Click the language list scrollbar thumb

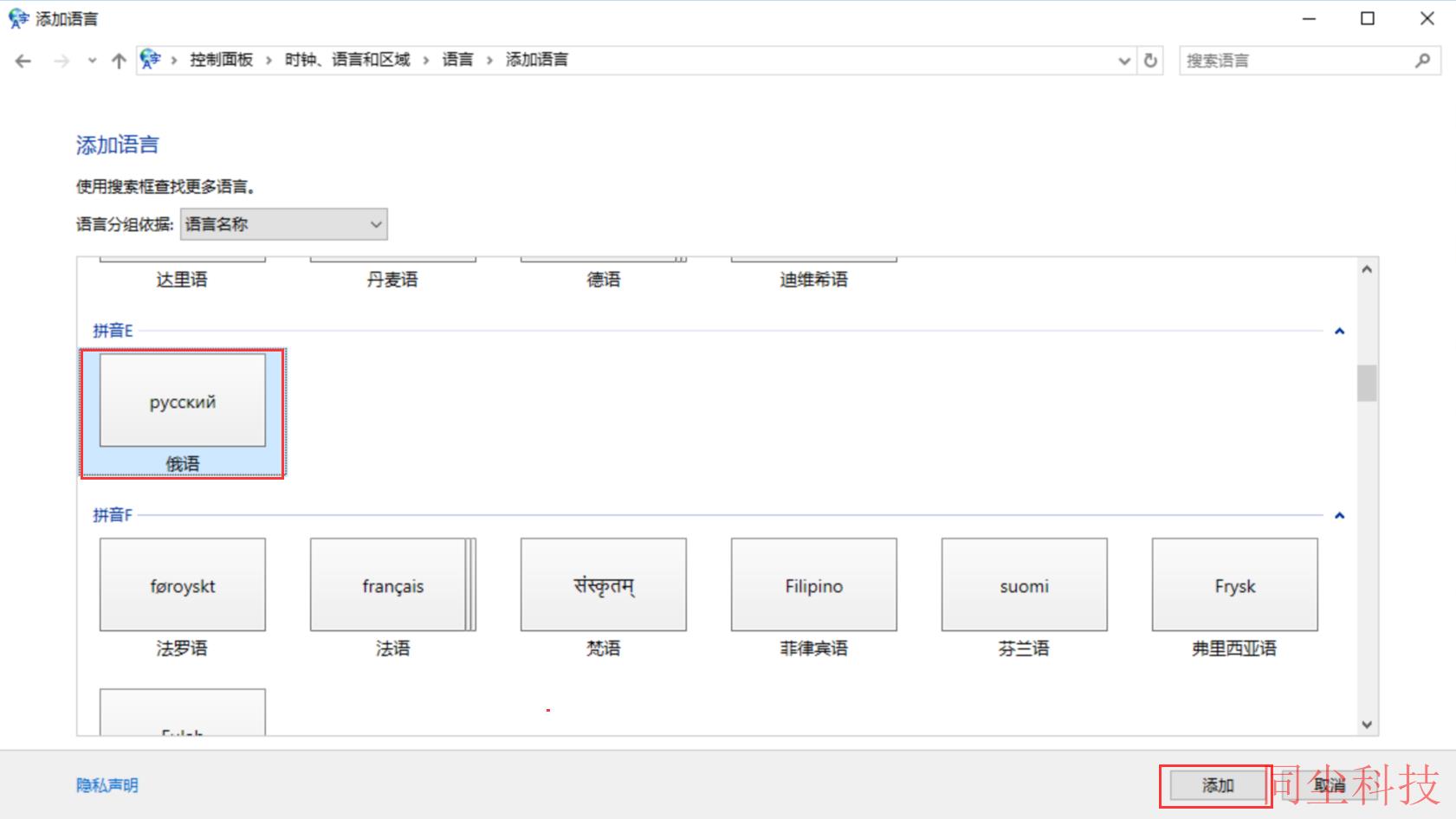coord(1367,384)
